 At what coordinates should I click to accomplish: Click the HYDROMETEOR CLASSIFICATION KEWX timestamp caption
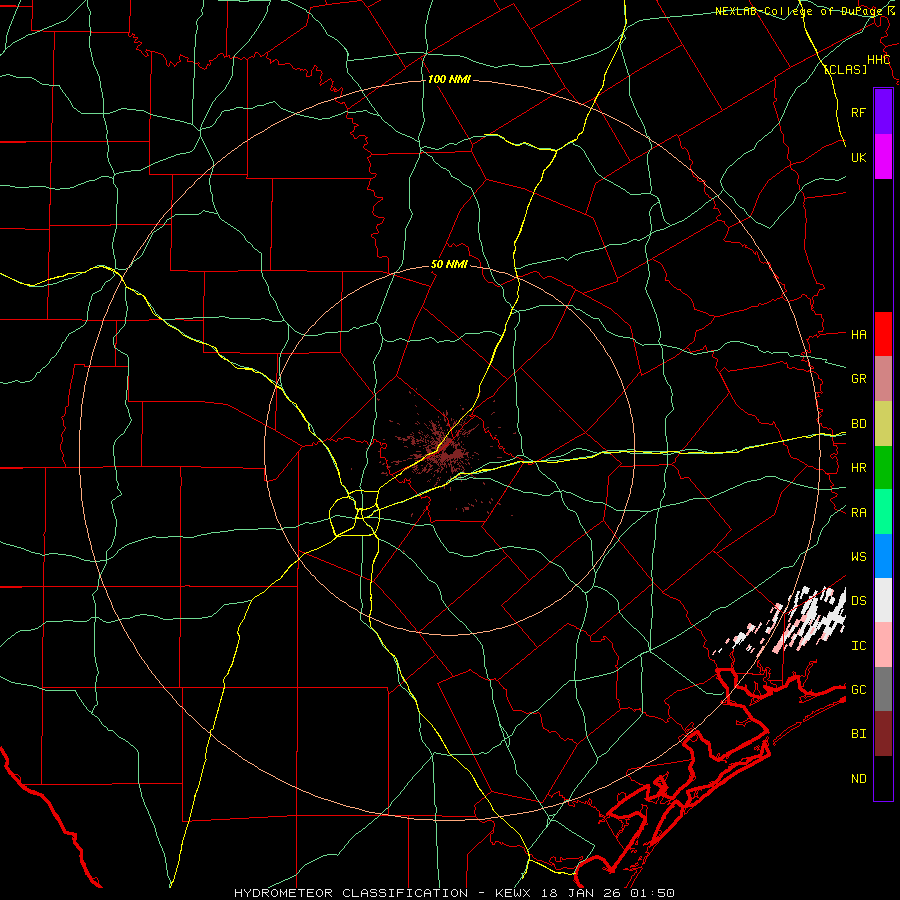454,893
